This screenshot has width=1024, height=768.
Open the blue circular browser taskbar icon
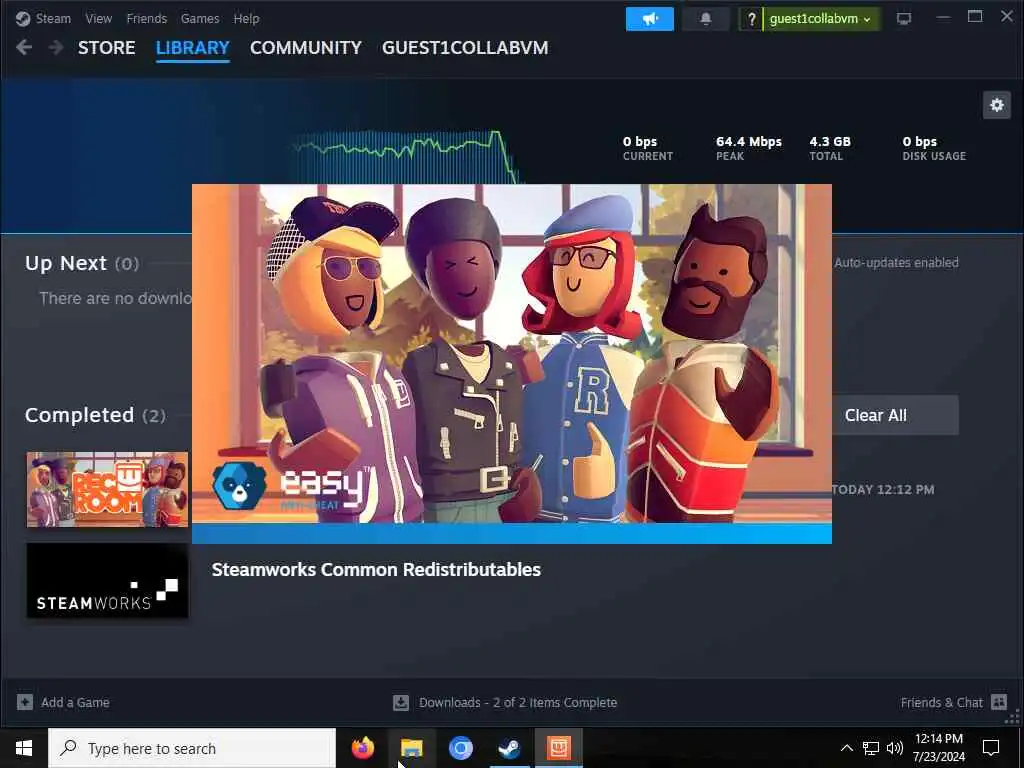tap(460, 748)
